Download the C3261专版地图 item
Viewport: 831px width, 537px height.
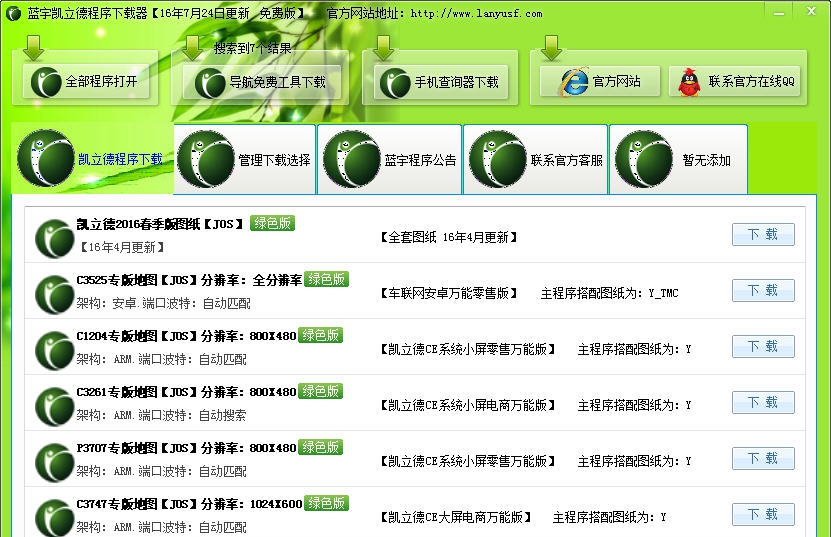coord(763,403)
